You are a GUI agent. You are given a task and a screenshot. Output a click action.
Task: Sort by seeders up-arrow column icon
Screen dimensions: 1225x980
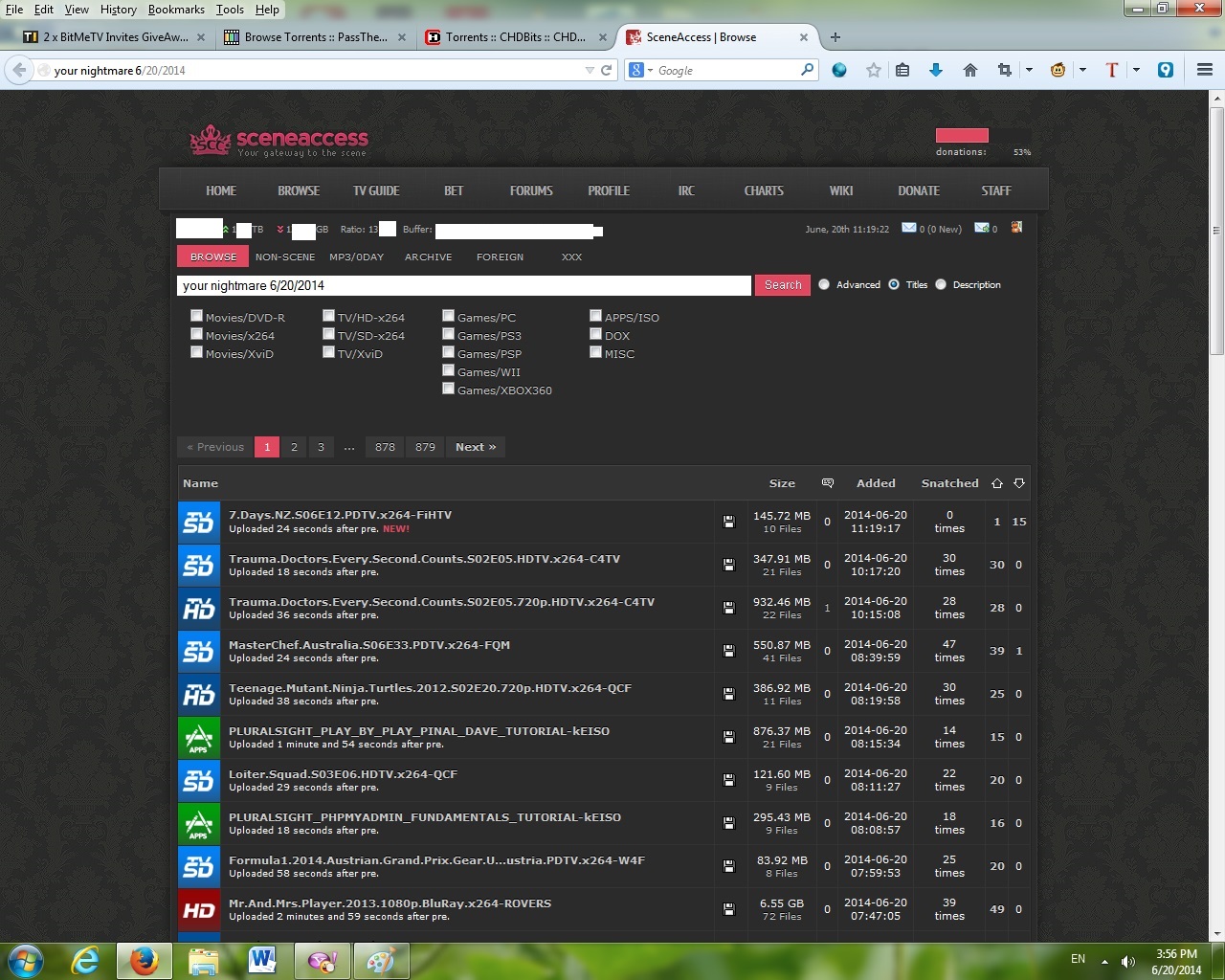coord(997,483)
